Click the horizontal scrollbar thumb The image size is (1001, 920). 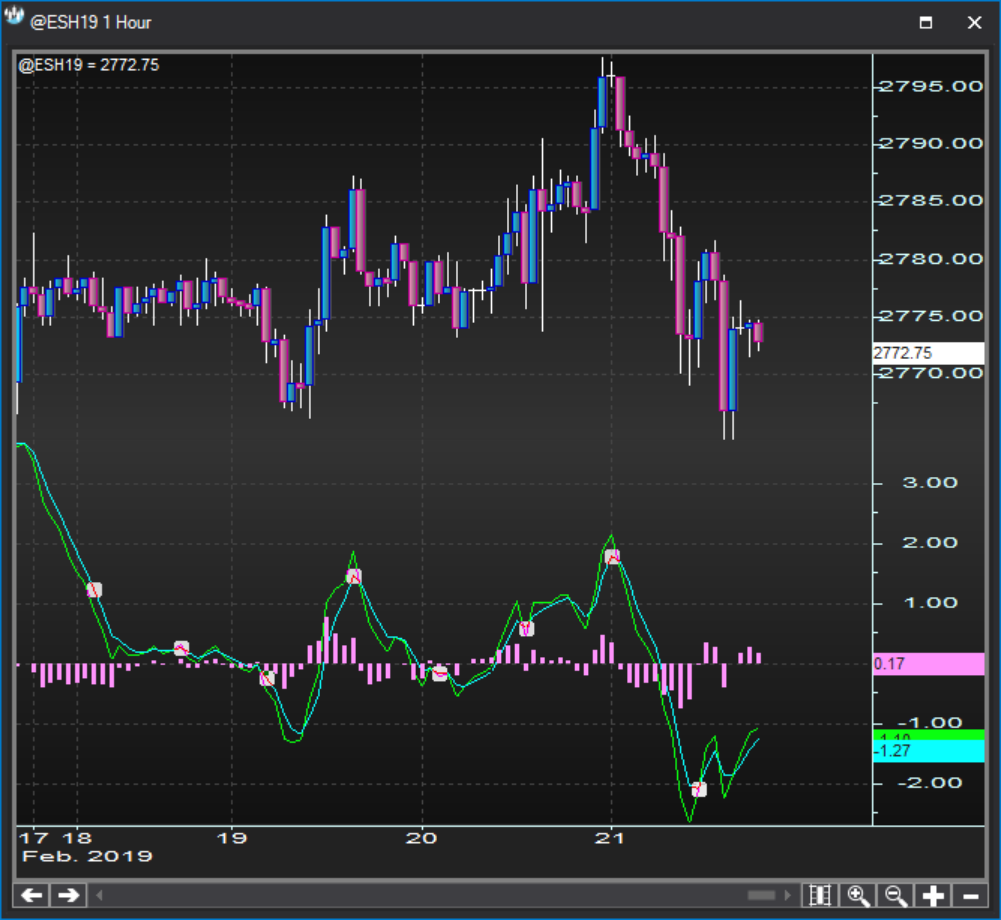coord(761,895)
